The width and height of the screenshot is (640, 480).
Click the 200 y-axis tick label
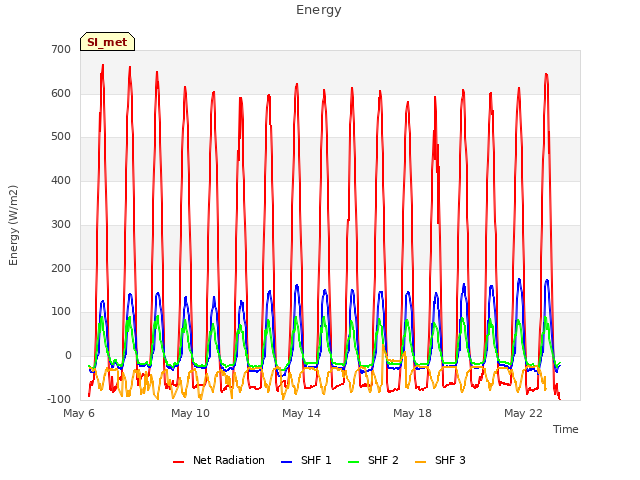coord(61,269)
